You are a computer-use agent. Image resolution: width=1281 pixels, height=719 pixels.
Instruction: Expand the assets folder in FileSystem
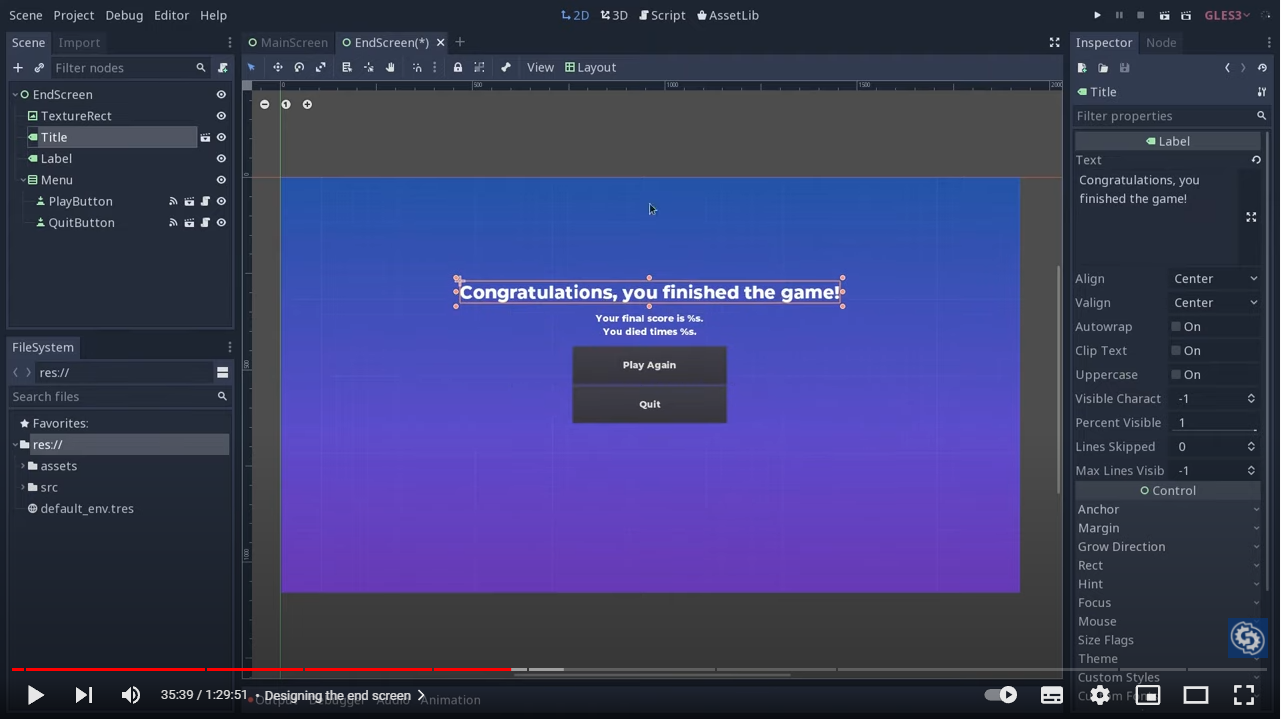(23, 466)
